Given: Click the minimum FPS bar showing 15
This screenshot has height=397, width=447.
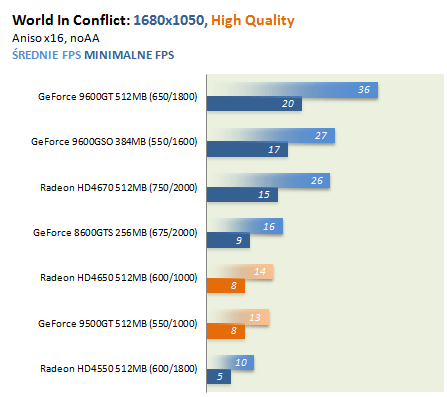Looking at the screenshot, I should click(x=242, y=194).
